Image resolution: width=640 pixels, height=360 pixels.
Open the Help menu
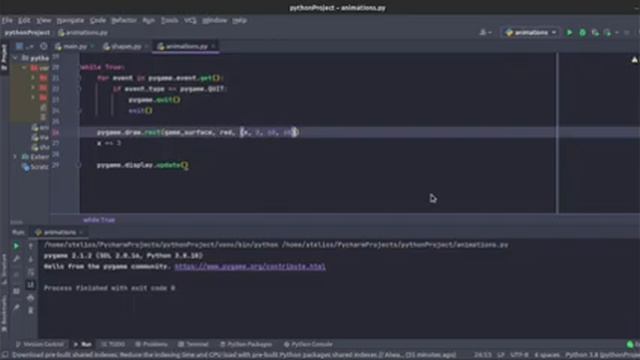[240, 20]
